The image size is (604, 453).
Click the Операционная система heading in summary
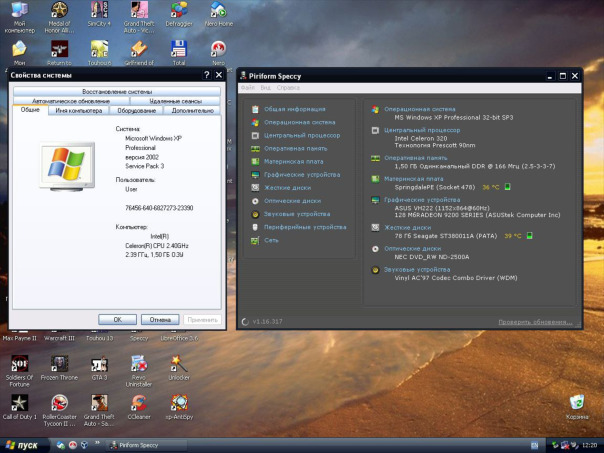click(x=419, y=109)
